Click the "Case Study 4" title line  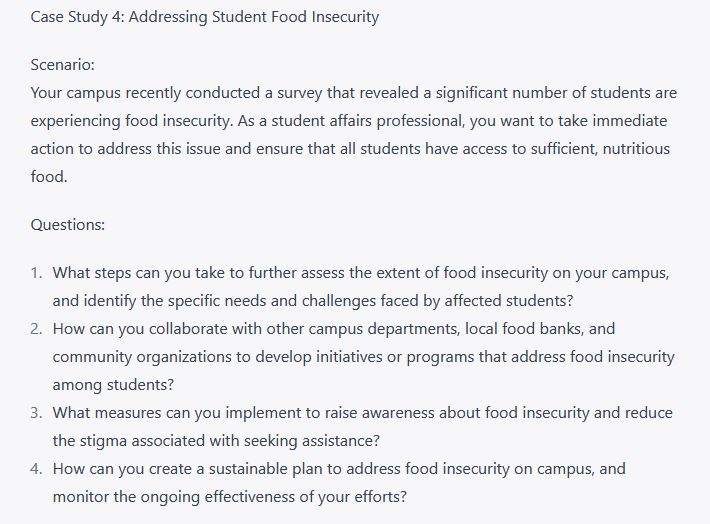(205, 17)
